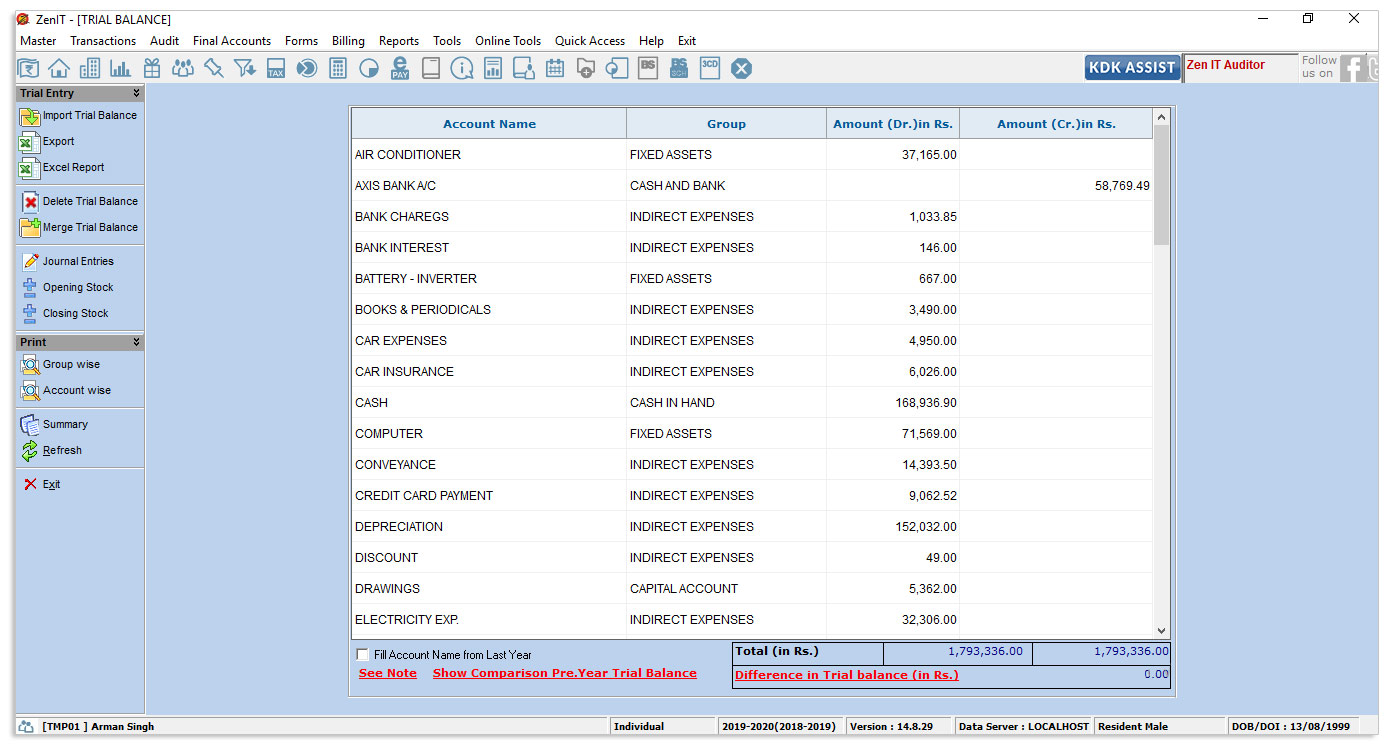Click the home icon in the toolbar
Image resolution: width=1392 pixels, height=745 pixels.
(59, 68)
